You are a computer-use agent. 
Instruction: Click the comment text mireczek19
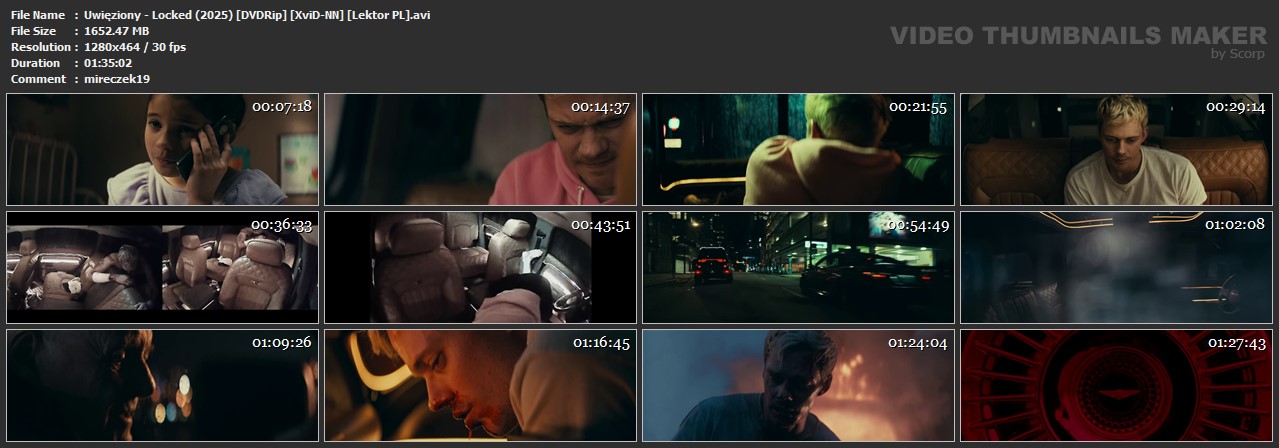pos(117,79)
